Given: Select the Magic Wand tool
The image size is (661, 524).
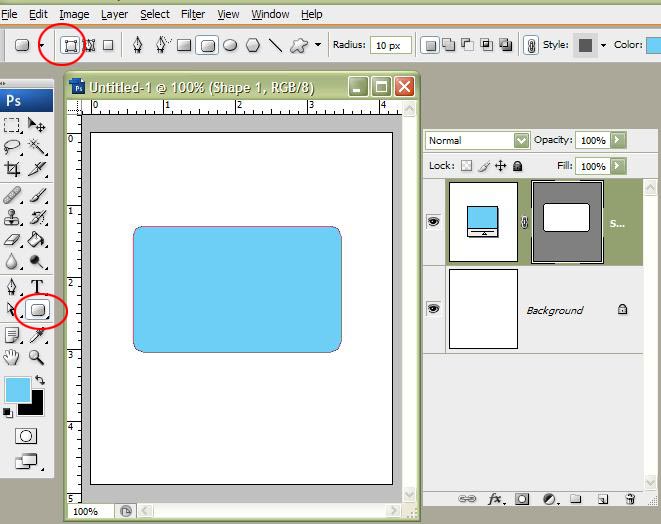Looking at the screenshot, I should (38, 148).
